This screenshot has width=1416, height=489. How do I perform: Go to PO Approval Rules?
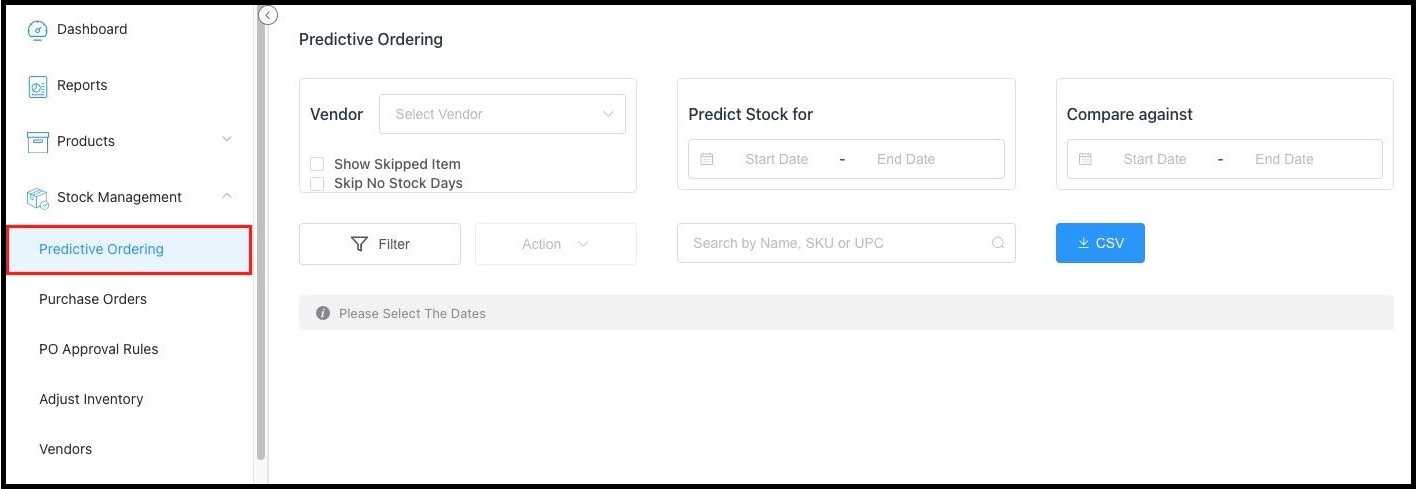(99, 349)
